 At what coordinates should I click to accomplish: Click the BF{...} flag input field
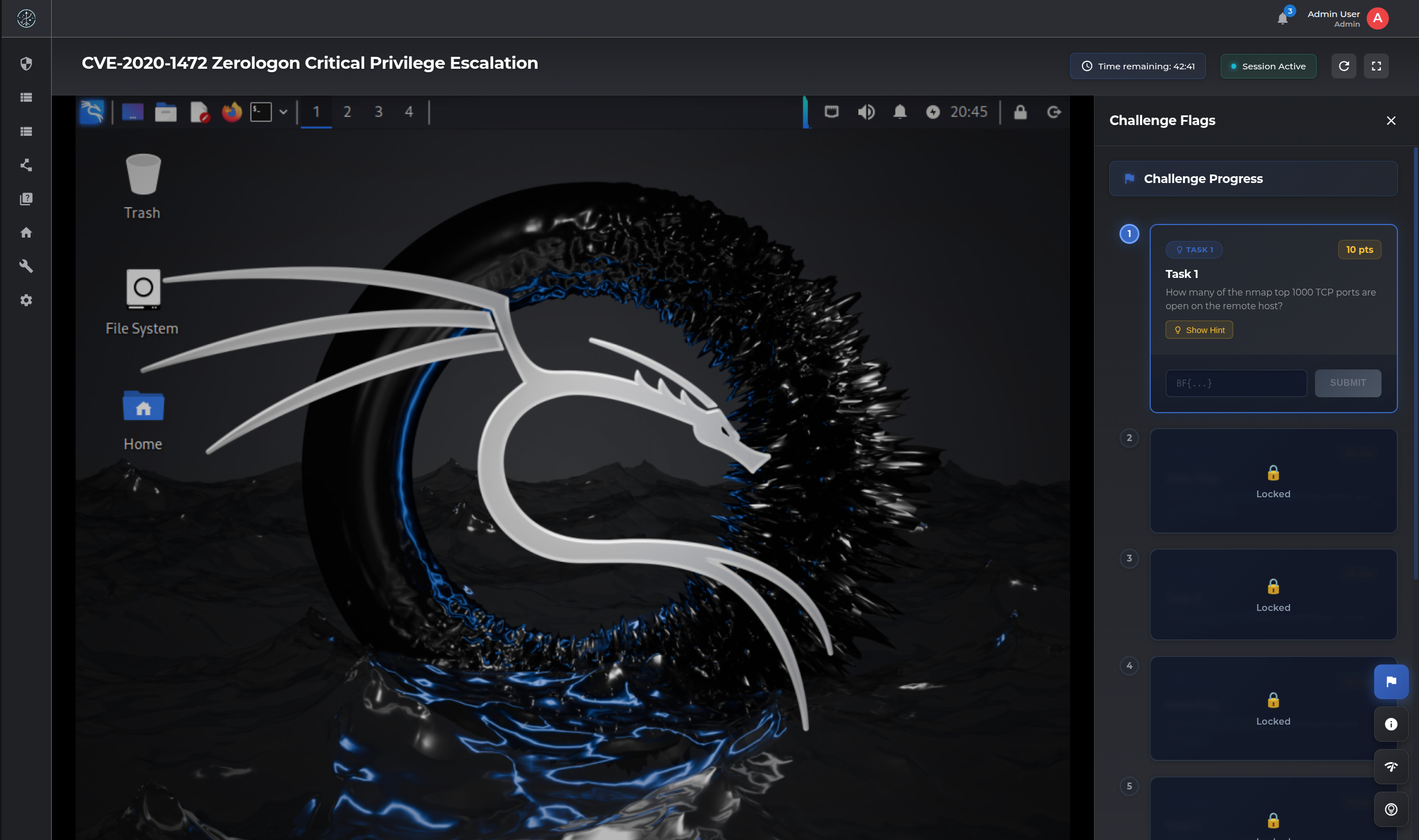1235,383
